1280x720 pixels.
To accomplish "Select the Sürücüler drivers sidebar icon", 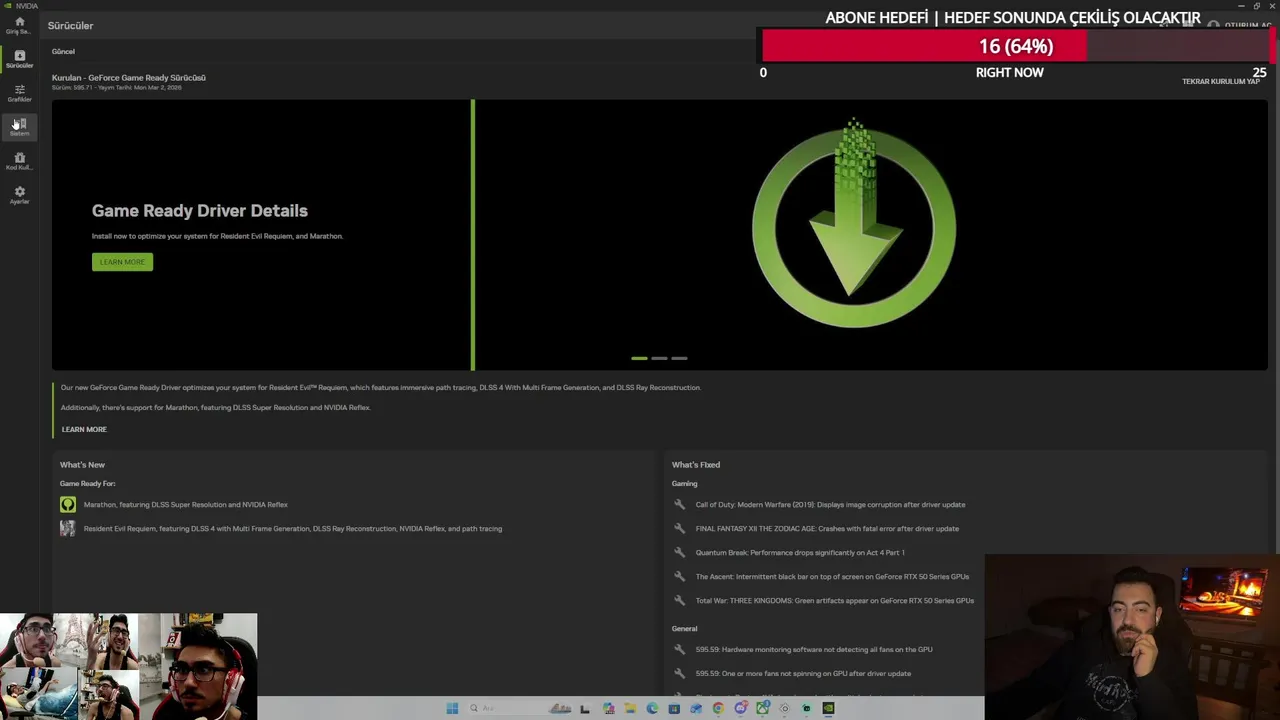I will (x=19, y=59).
